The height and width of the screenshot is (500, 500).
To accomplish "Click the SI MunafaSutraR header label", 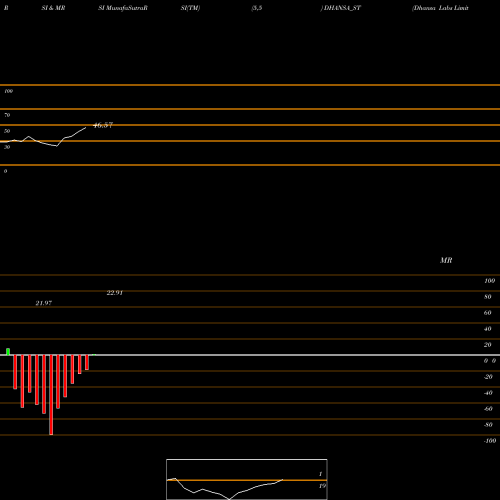I will click(x=123, y=8).
